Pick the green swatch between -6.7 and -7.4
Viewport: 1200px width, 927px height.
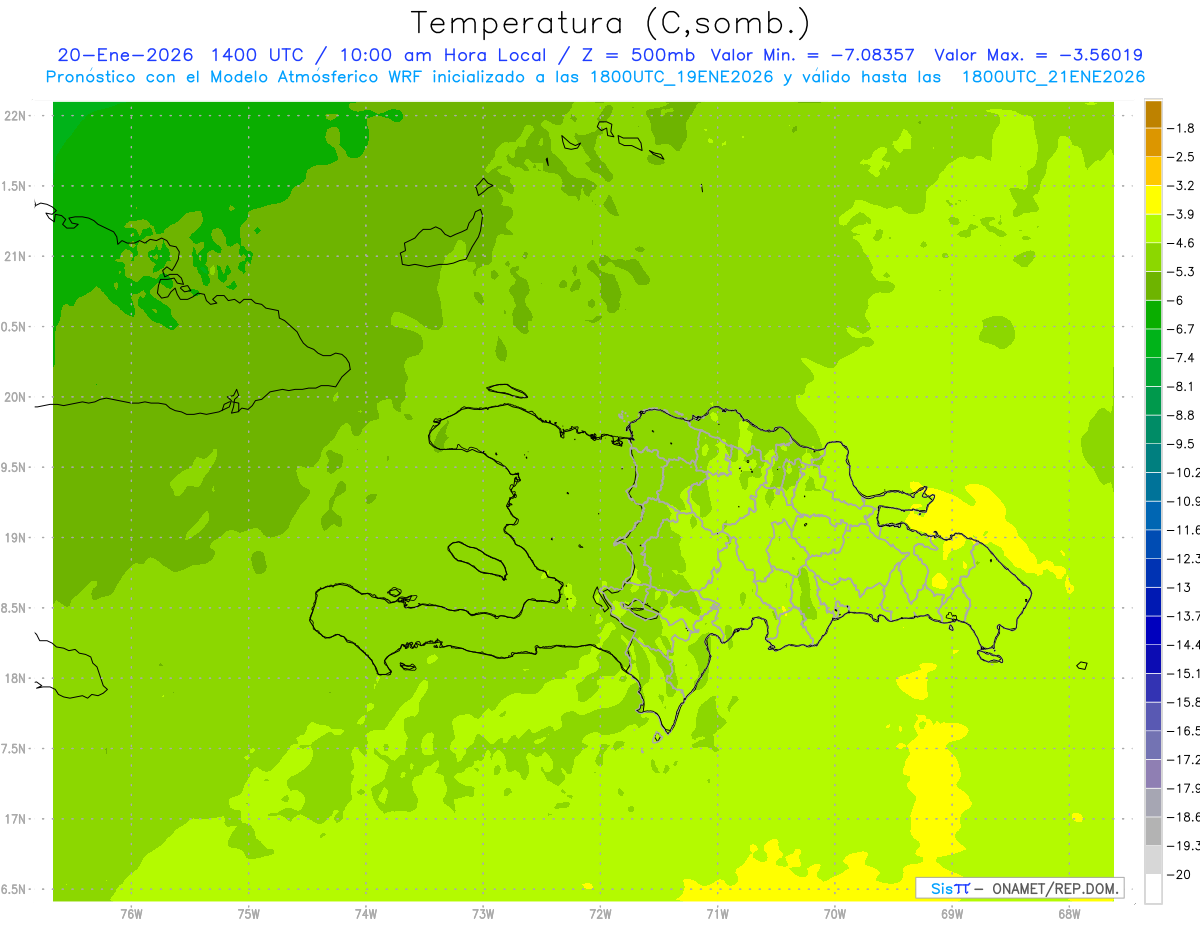coord(1153,344)
